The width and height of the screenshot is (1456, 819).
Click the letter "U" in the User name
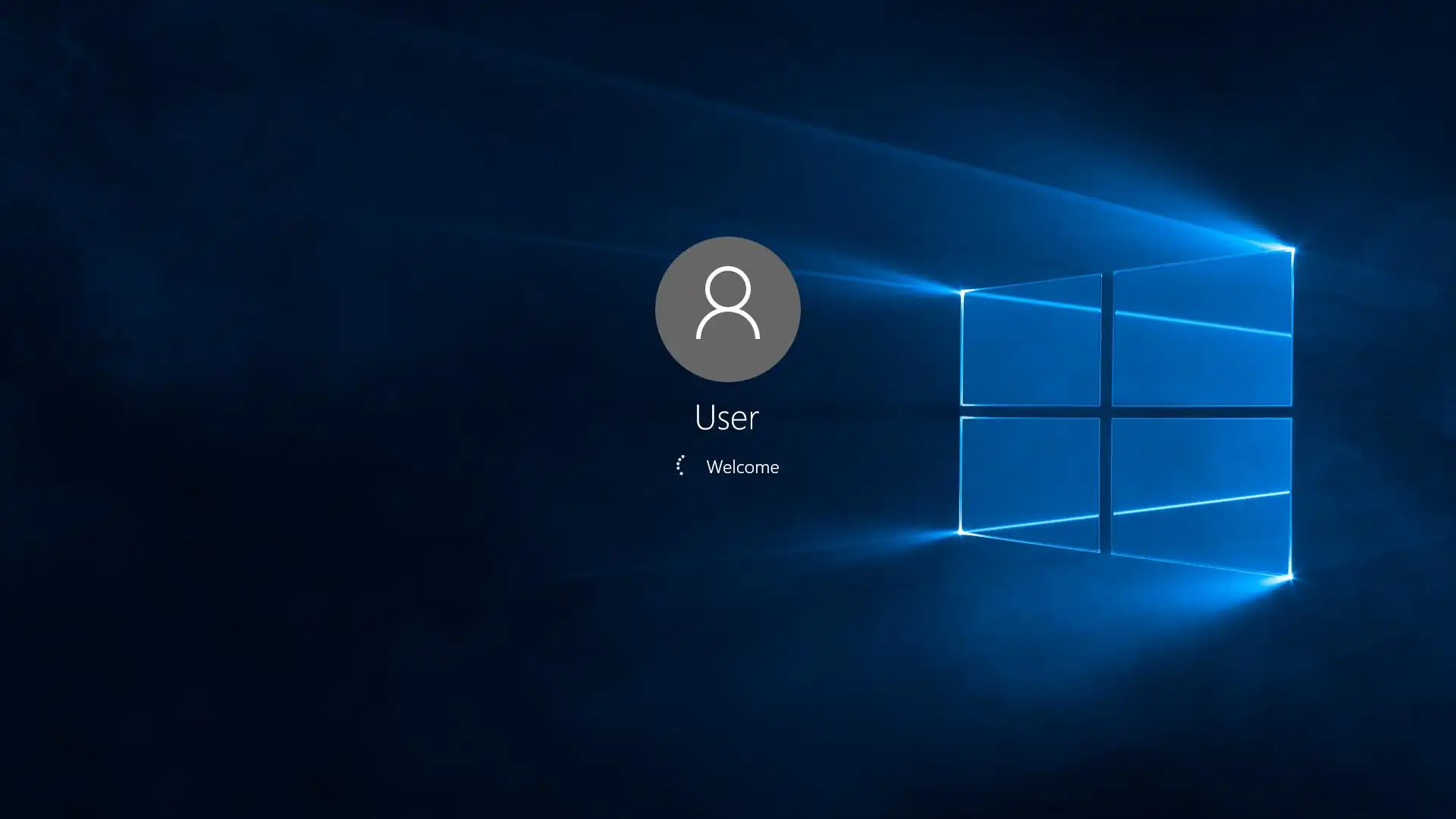tap(704, 418)
